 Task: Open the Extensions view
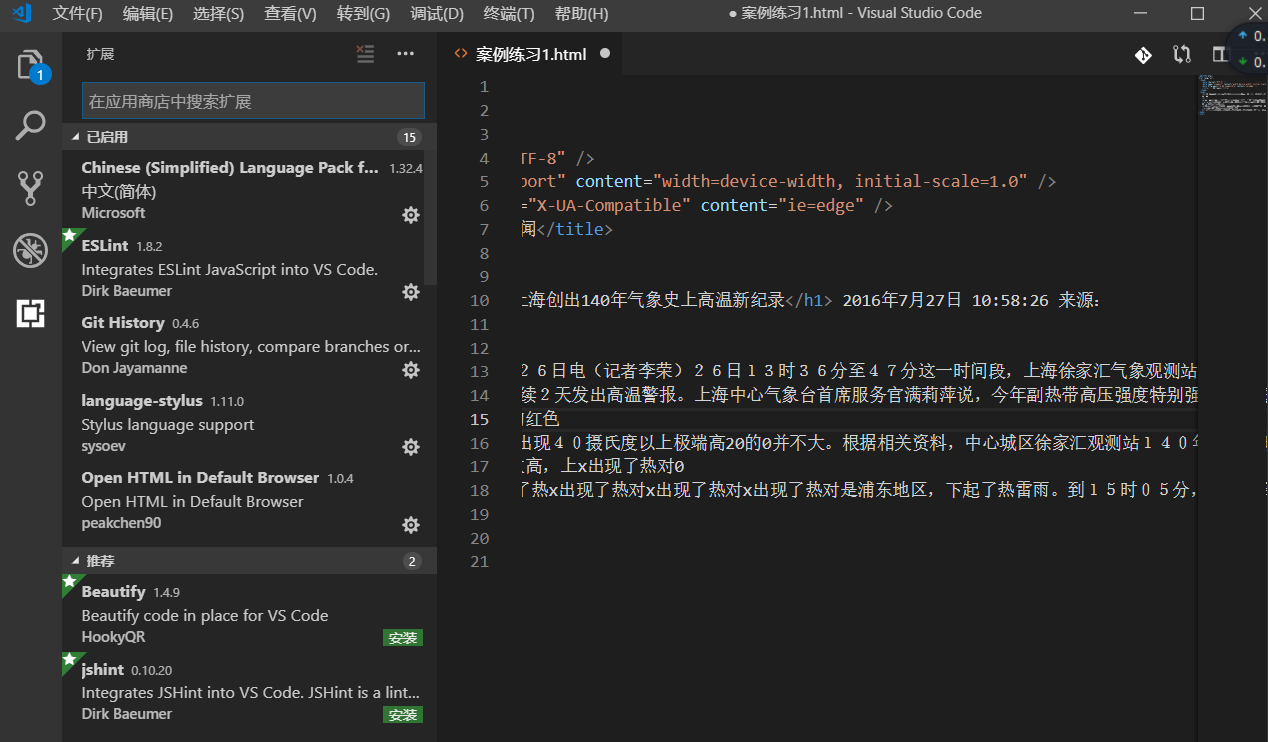coord(30,313)
